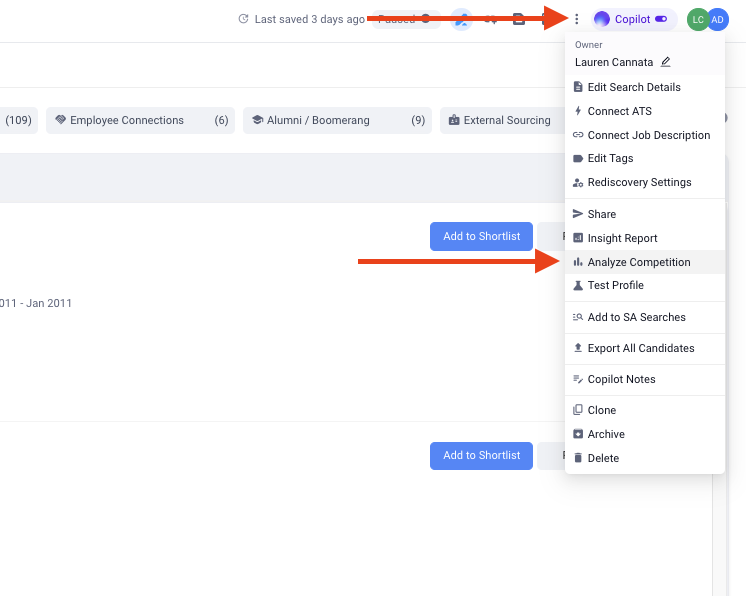
Task: Select Connect ATS option
Action: tap(645, 111)
